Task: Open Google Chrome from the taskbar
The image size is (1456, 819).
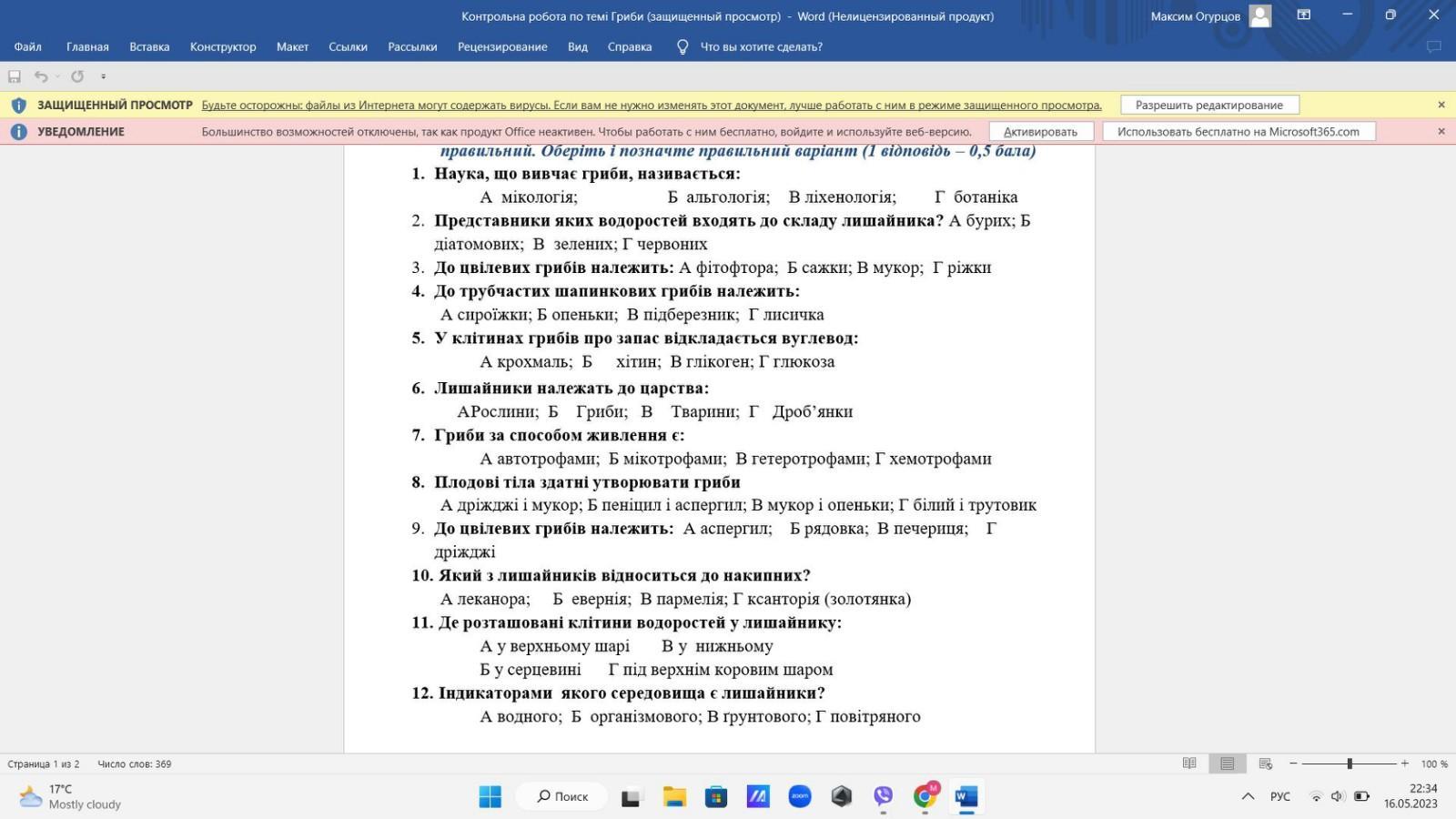Action: click(925, 796)
